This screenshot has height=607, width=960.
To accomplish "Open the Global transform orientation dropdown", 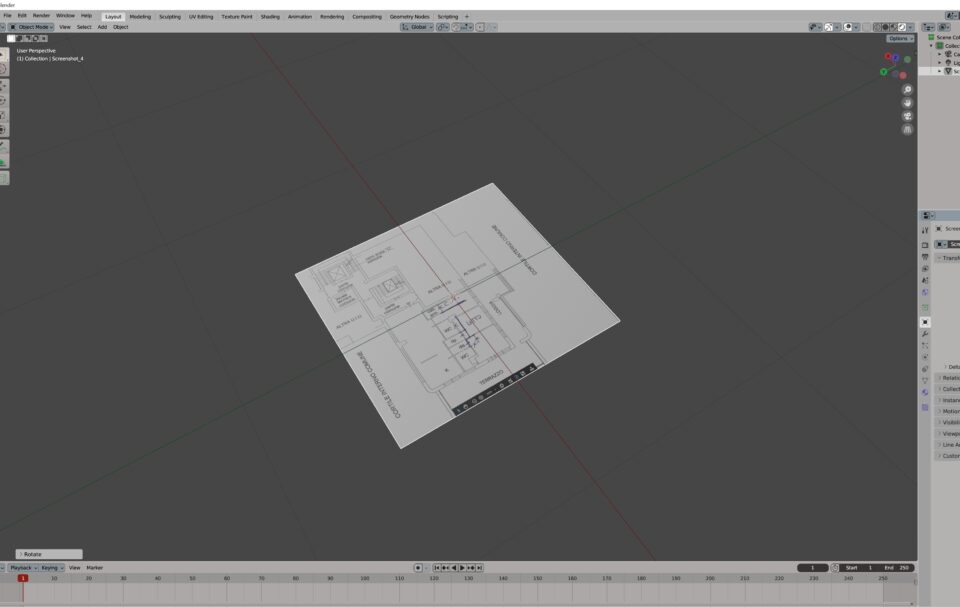I will [417, 27].
